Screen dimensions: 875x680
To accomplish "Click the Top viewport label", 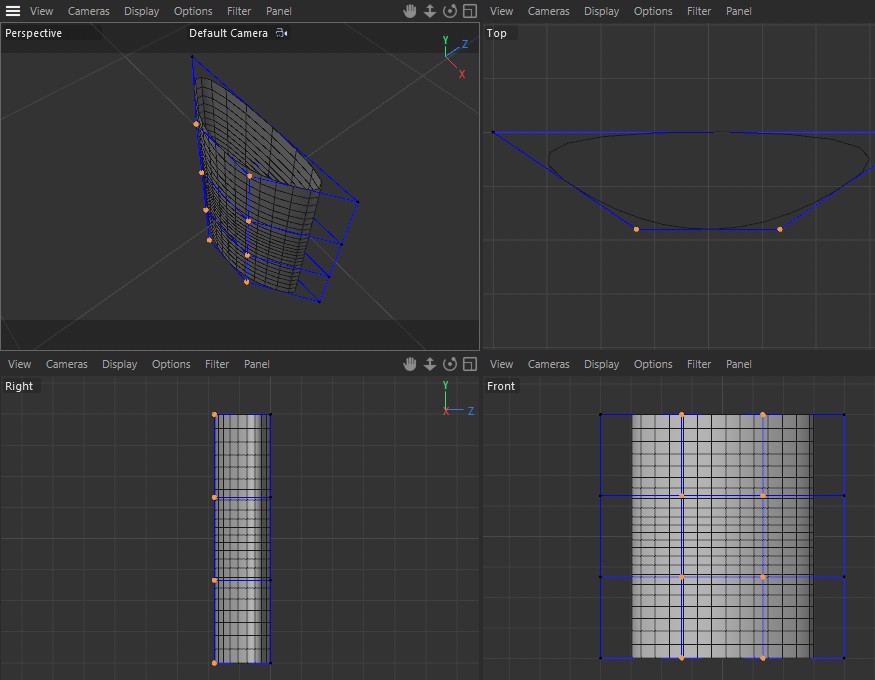I will (497, 33).
